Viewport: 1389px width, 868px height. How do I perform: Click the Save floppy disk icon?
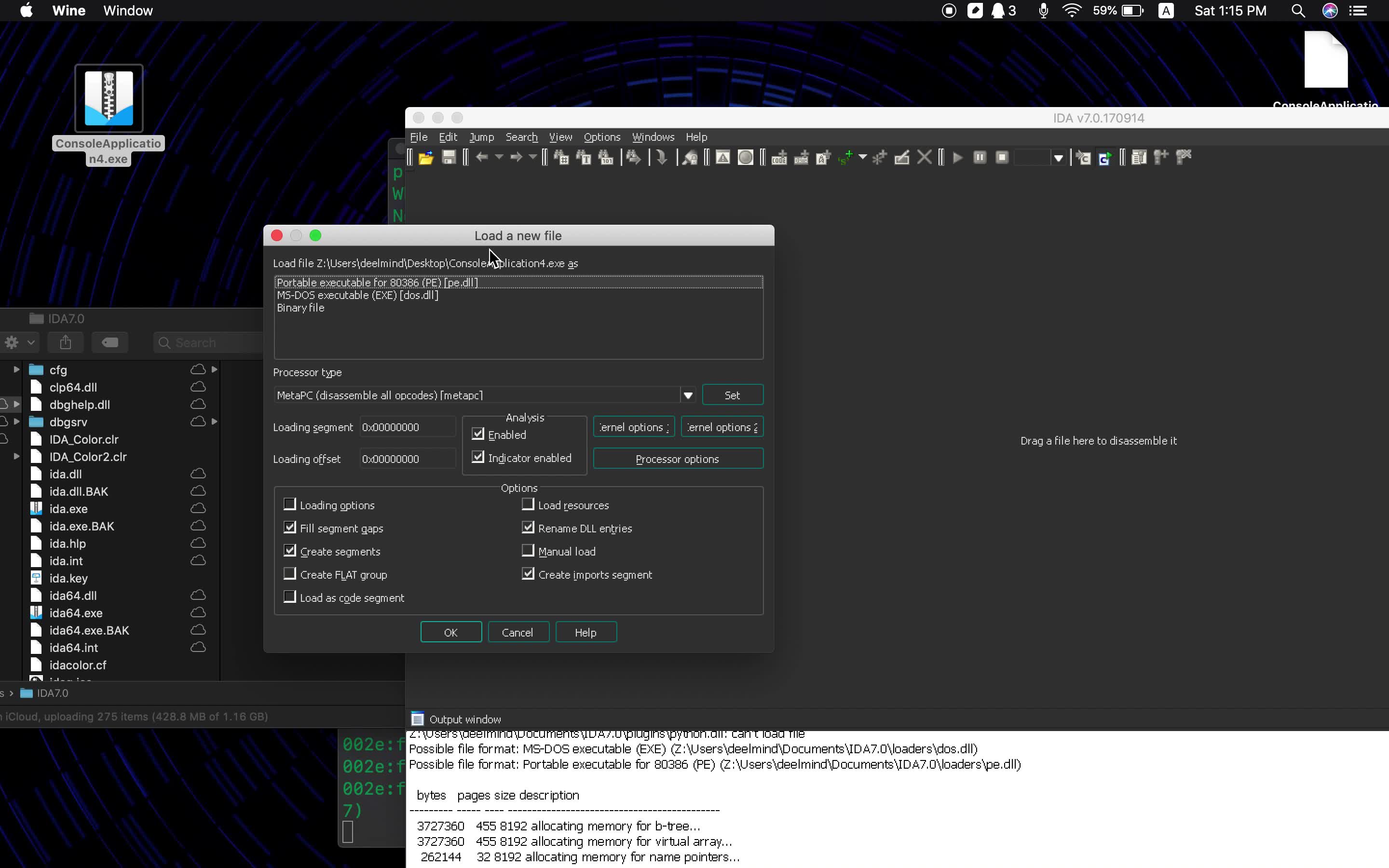coord(449,158)
